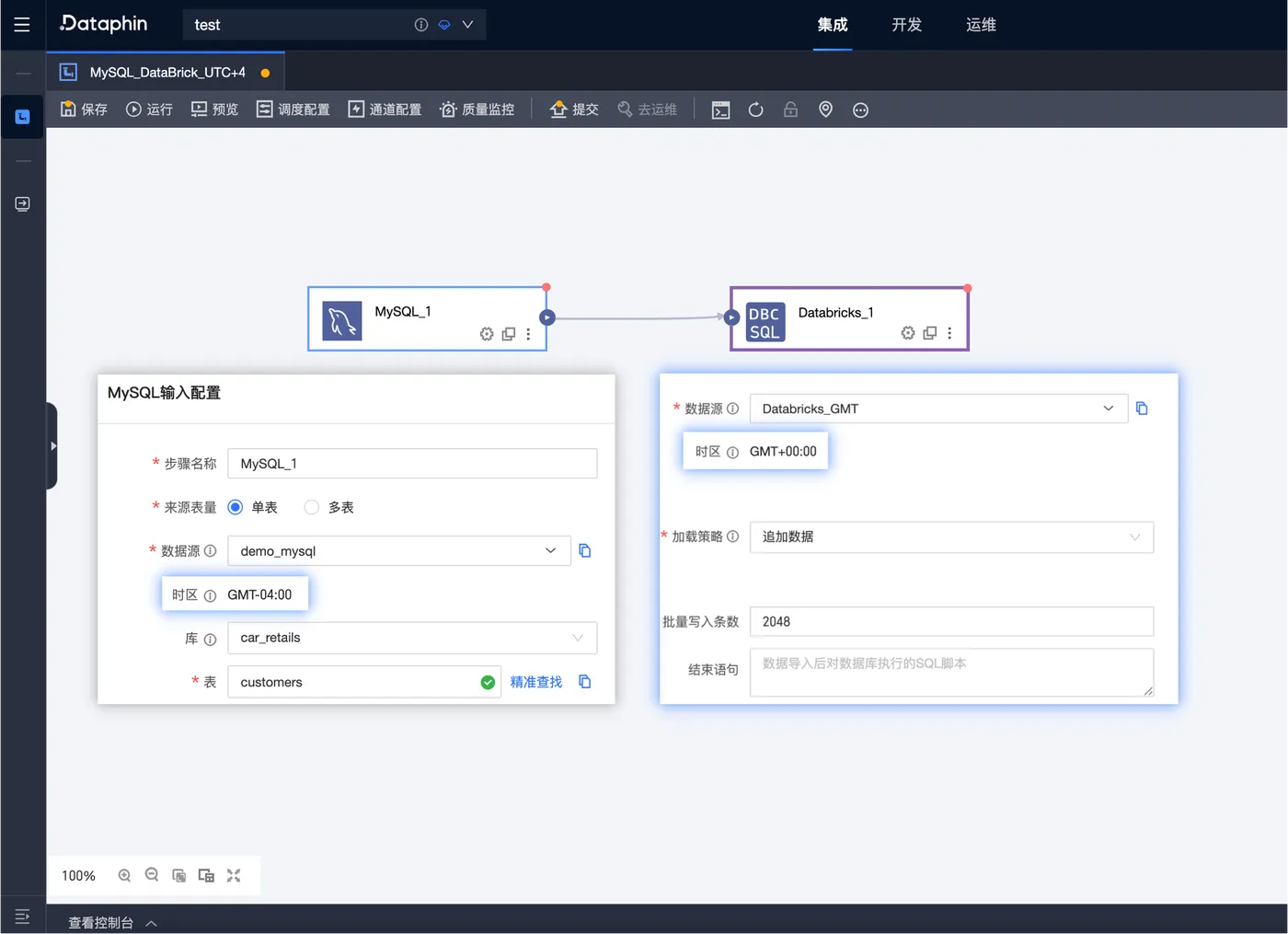Click info icon next to Databricks 数据源 label
This screenshot has width=1288, height=934.
(x=732, y=409)
